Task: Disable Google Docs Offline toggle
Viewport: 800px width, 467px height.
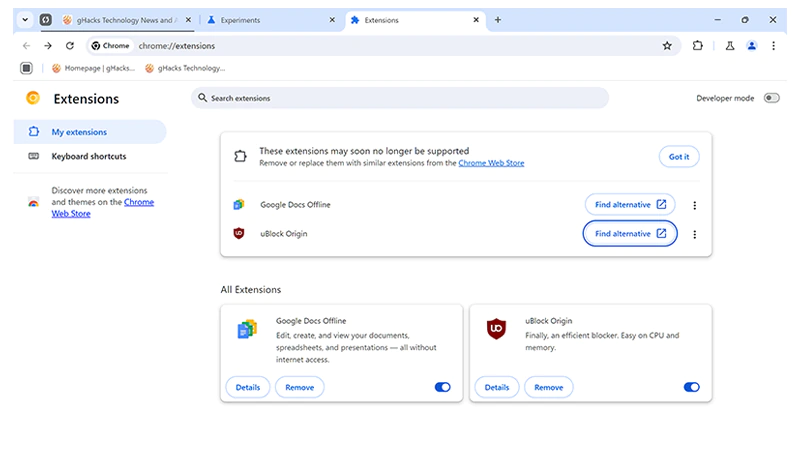Action: [442, 387]
